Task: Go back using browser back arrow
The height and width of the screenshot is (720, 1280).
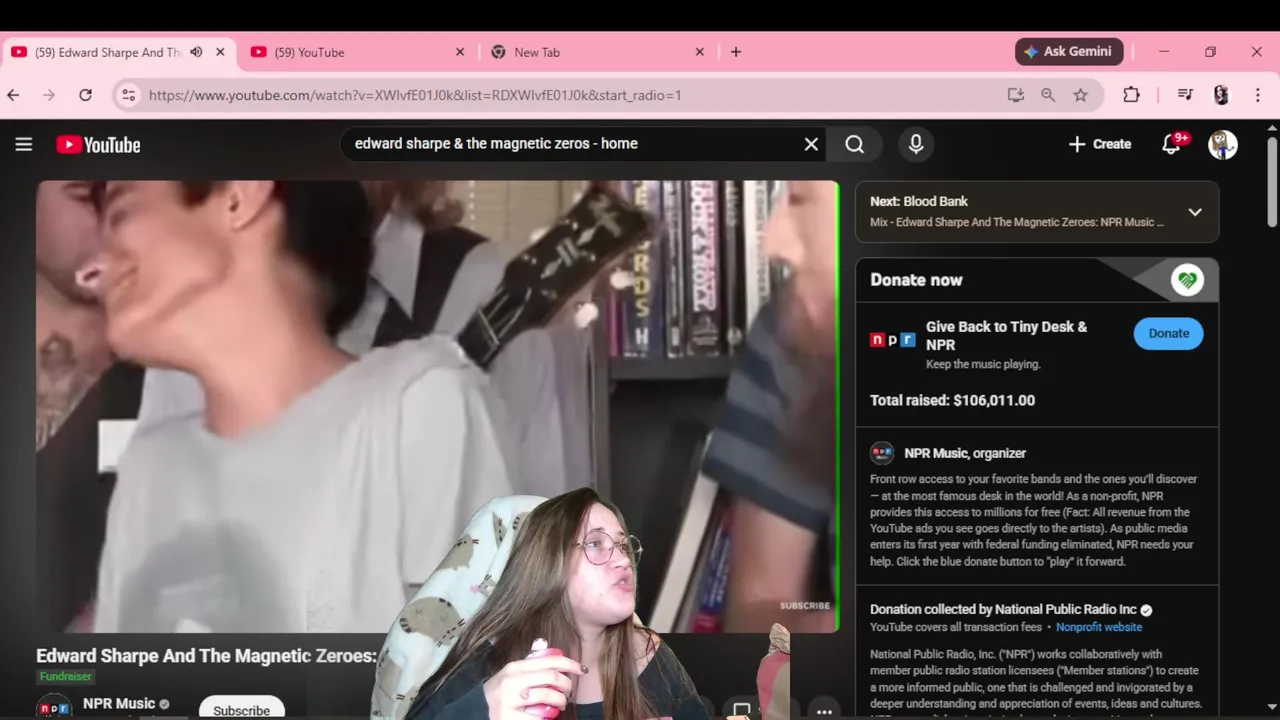Action: [13, 95]
